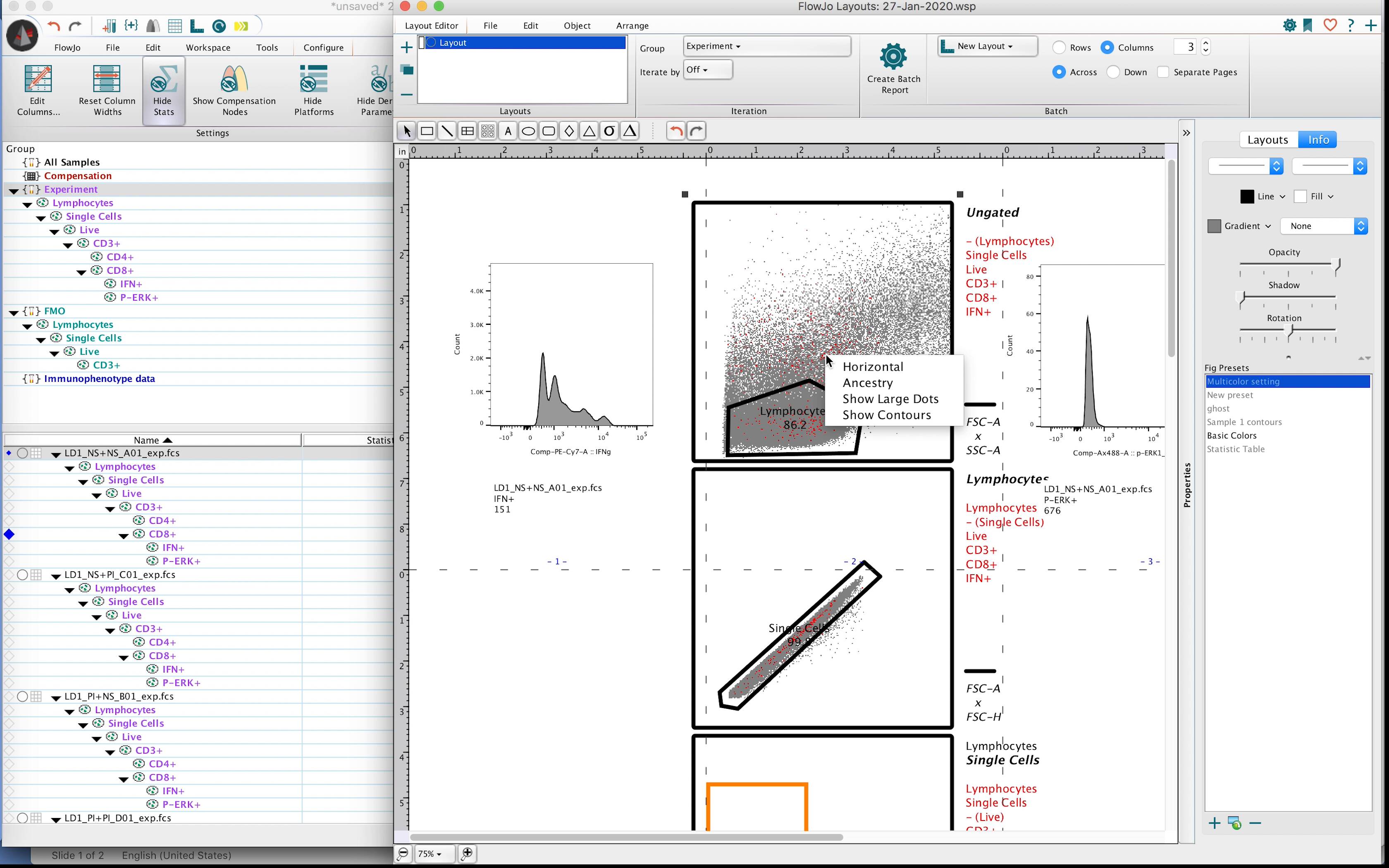Click Show Compensation Nodes icon
The height and width of the screenshot is (868, 1389).
(x=234, y=80)
